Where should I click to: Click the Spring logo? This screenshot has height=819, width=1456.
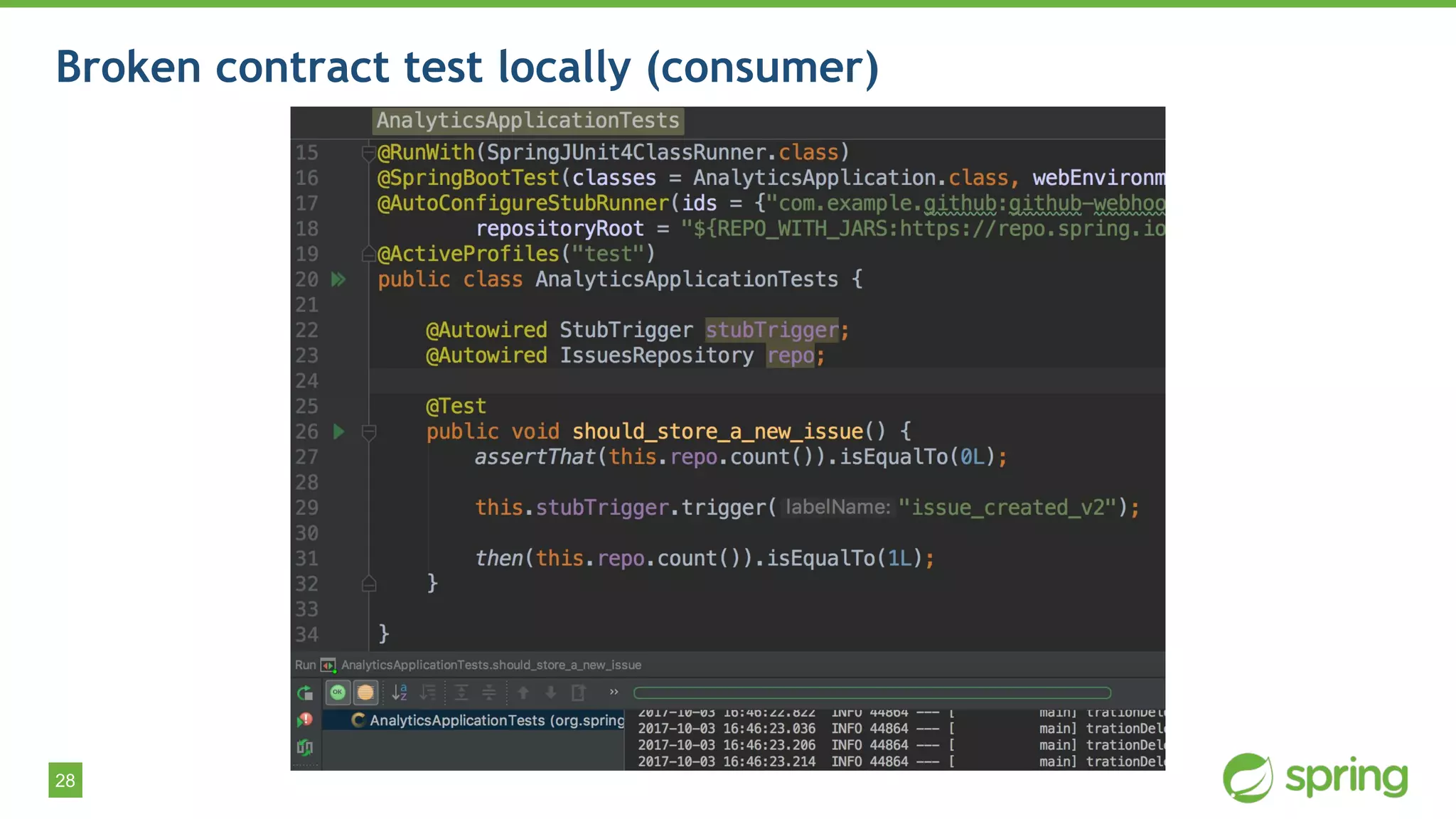tap(1315, 777)
